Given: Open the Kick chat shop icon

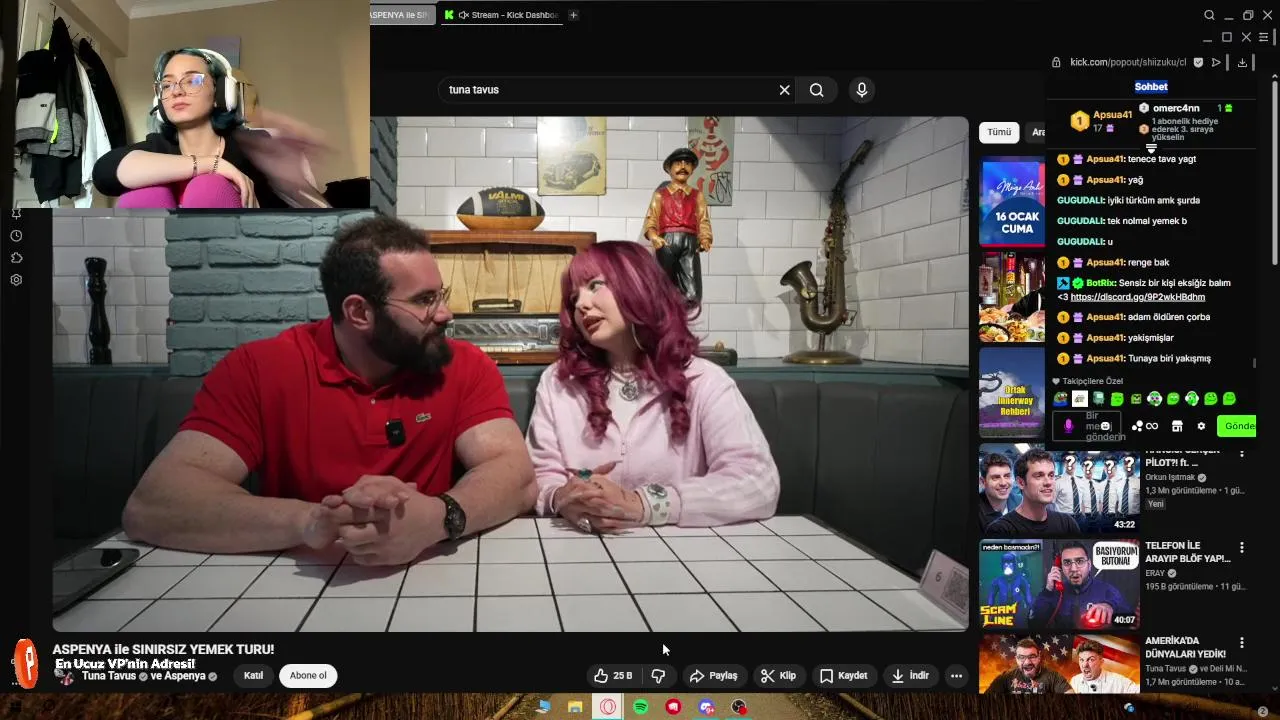Looking at the screenshot, I should [x=1177, y=426].
